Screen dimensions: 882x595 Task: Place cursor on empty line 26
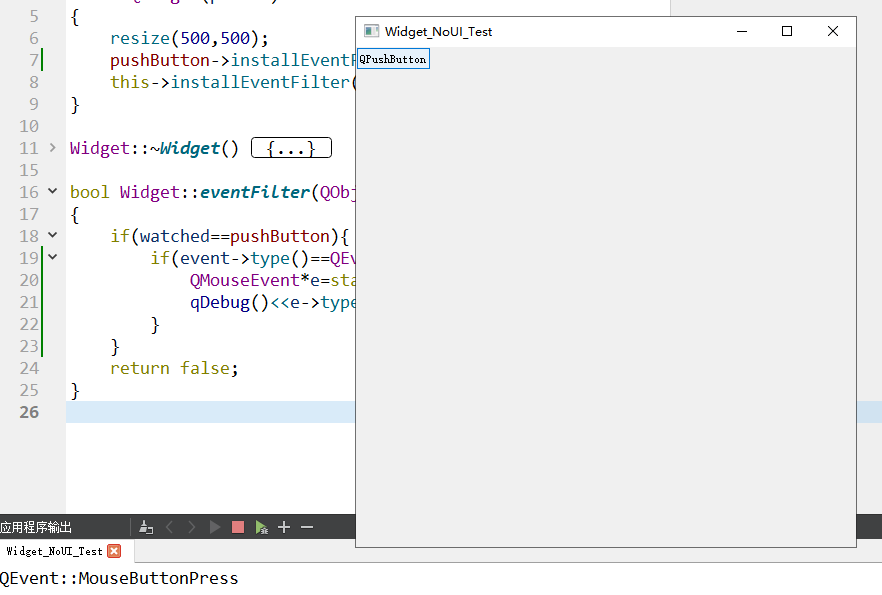pos(200,412)
